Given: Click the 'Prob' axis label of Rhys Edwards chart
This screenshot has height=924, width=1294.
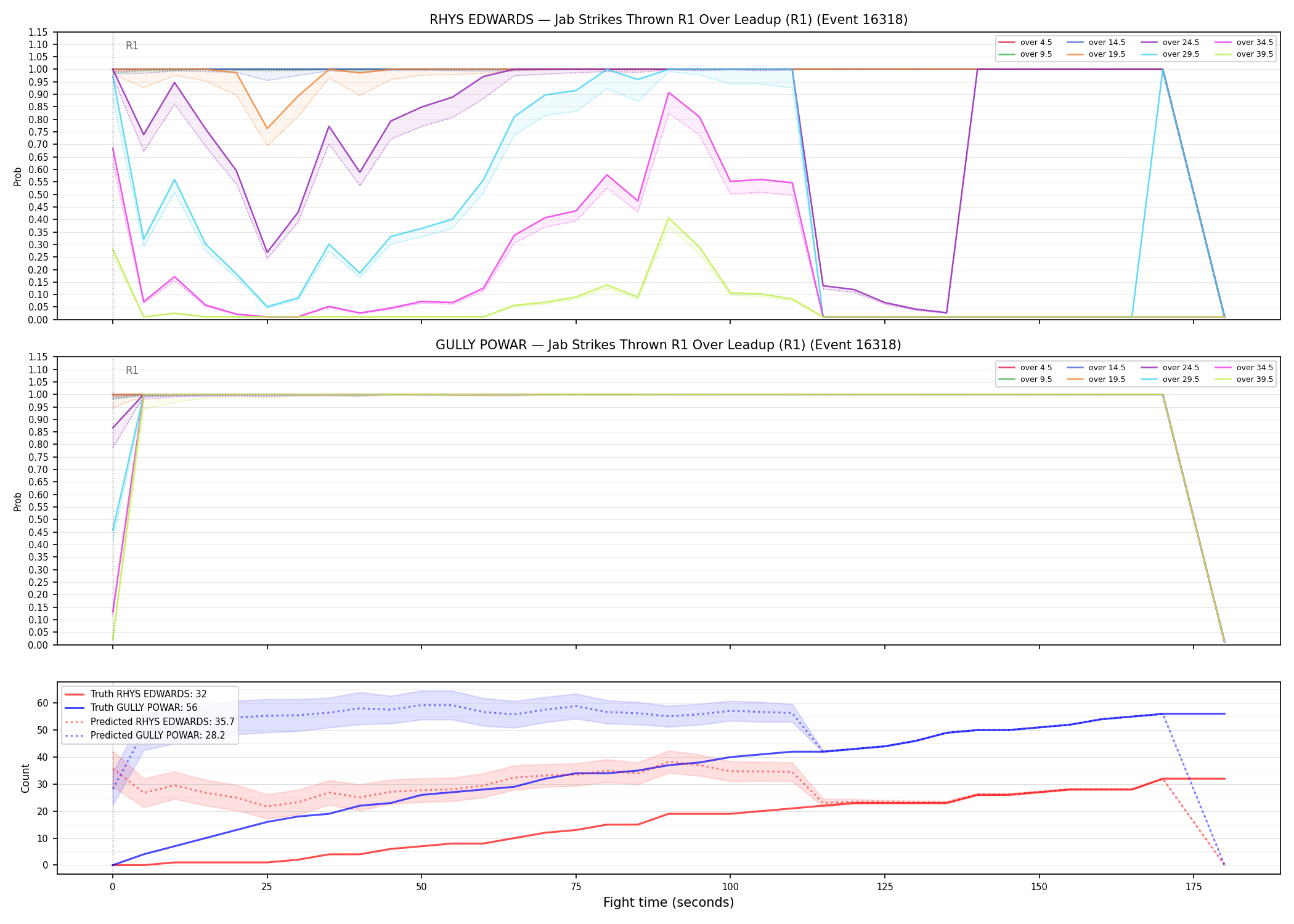Looking at the screenshot, I should coord(18,177).
